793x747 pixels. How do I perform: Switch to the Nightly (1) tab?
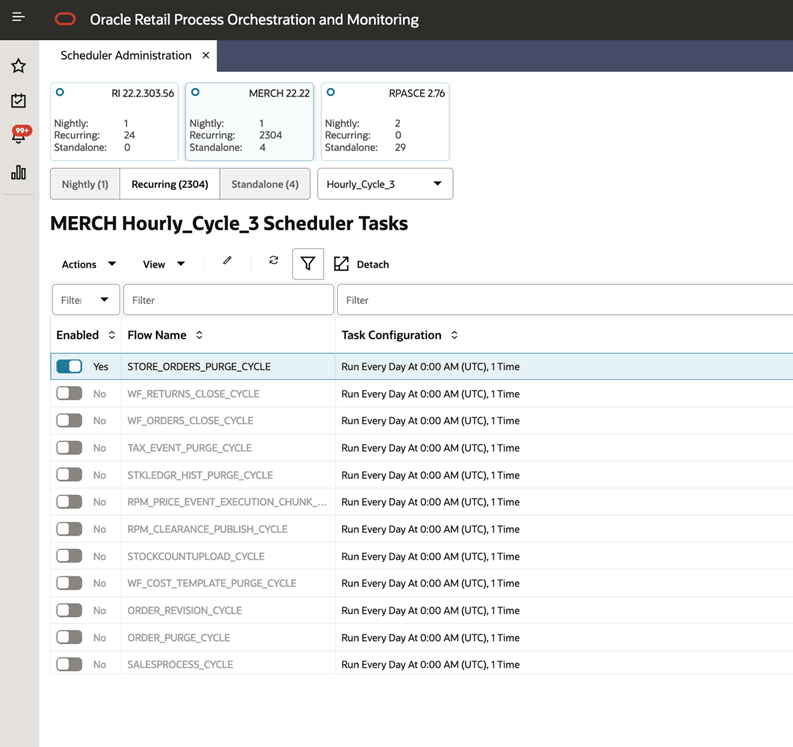tap(85, 184)
